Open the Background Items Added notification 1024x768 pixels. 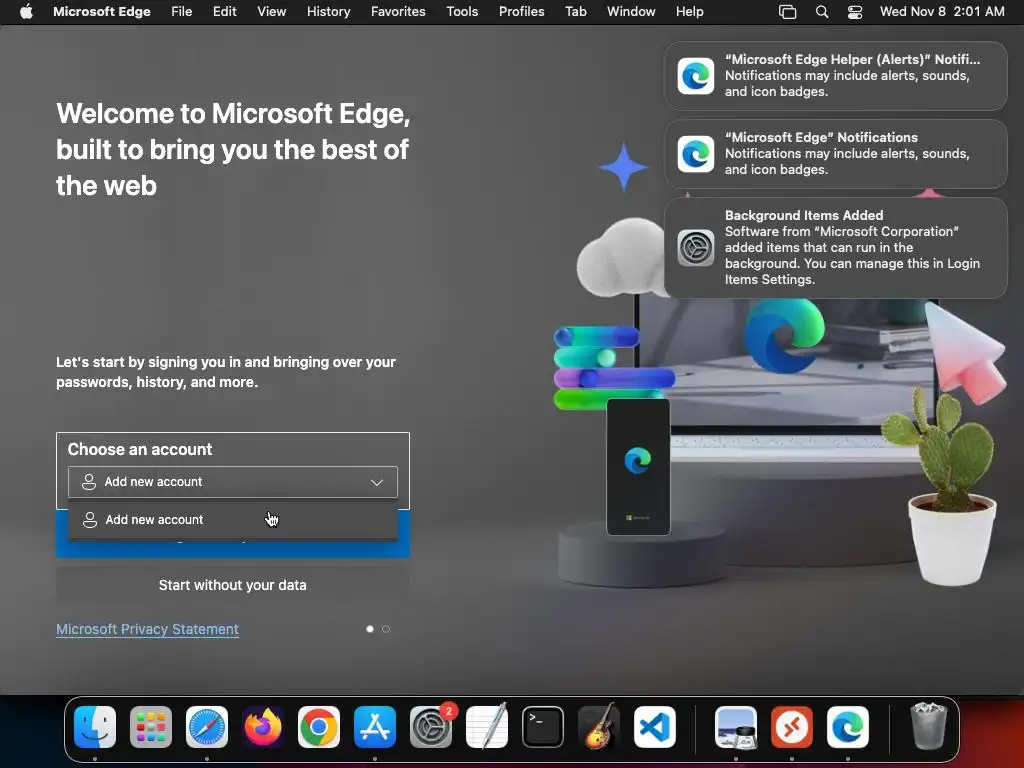tap(835, 248)
